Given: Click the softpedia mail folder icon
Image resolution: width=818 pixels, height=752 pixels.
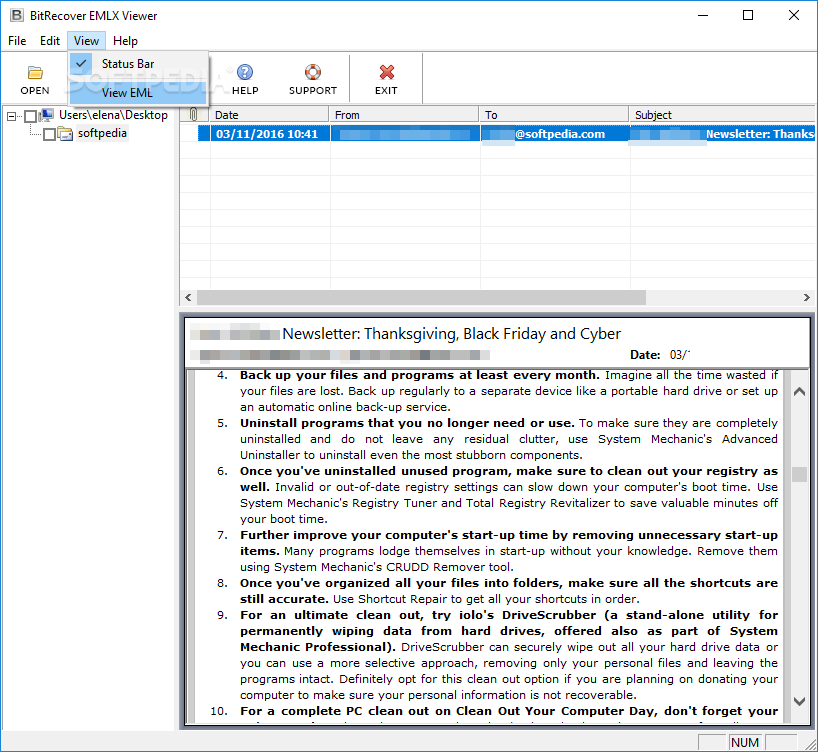Looking at the screenshot, I should (x=65, y=134).
